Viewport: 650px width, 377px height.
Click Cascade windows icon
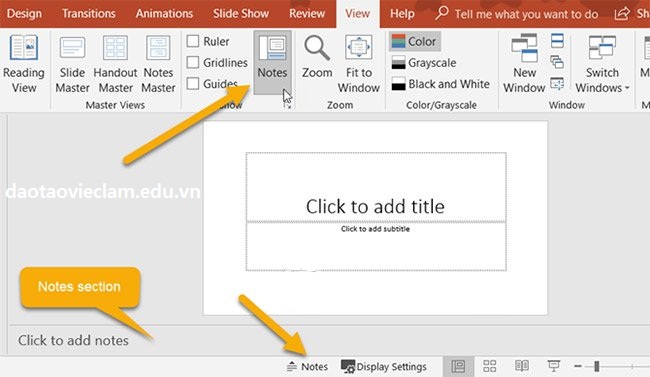pos(557,62)
